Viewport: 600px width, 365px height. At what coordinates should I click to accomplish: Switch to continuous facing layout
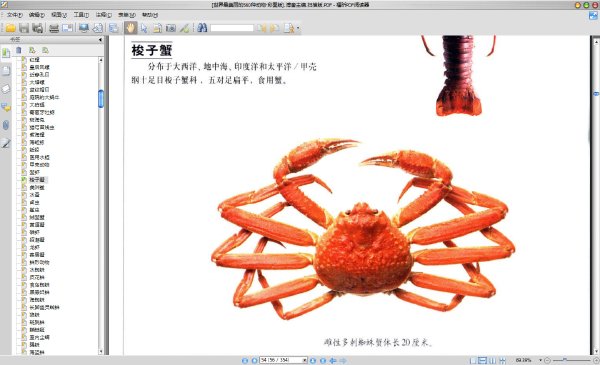pos(502,360)
